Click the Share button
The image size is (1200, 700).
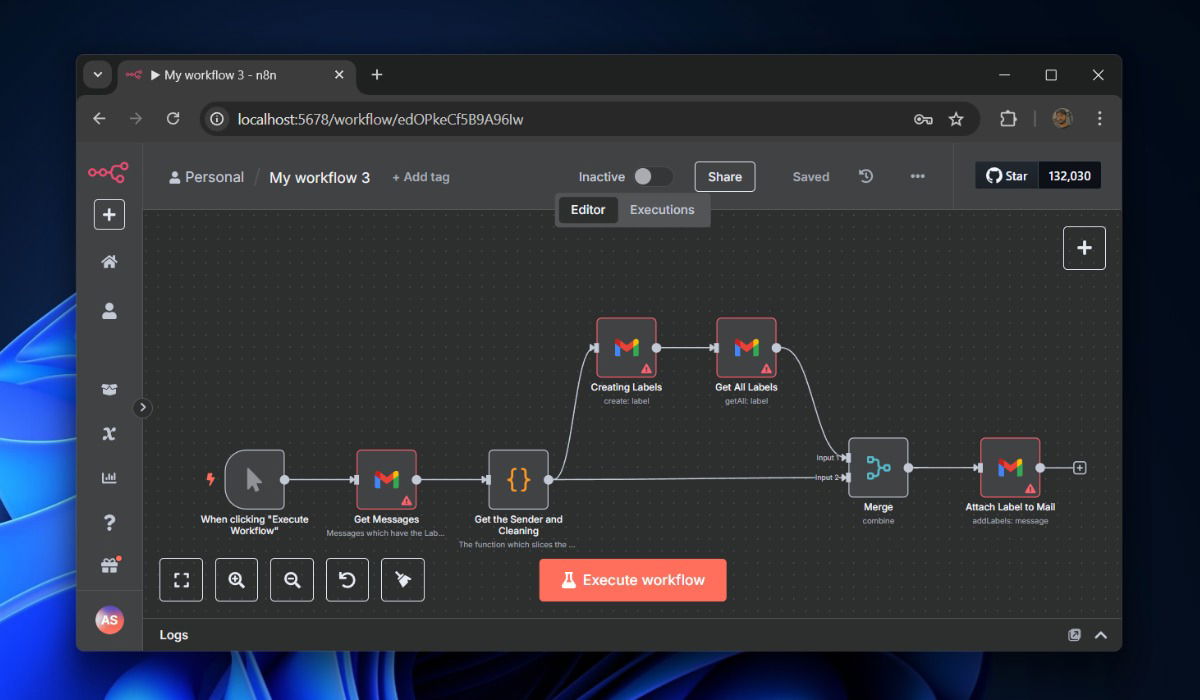click(x=724, y=176)
